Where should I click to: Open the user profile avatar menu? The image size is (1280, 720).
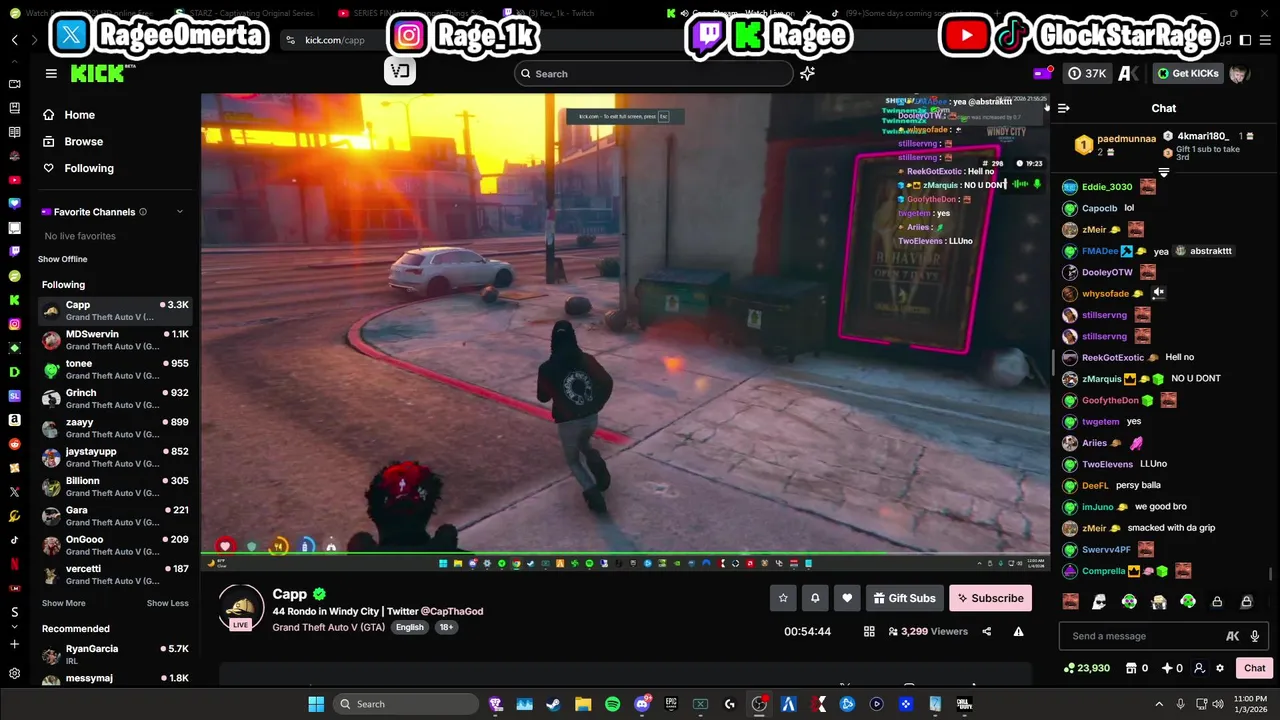[1239, 73]
